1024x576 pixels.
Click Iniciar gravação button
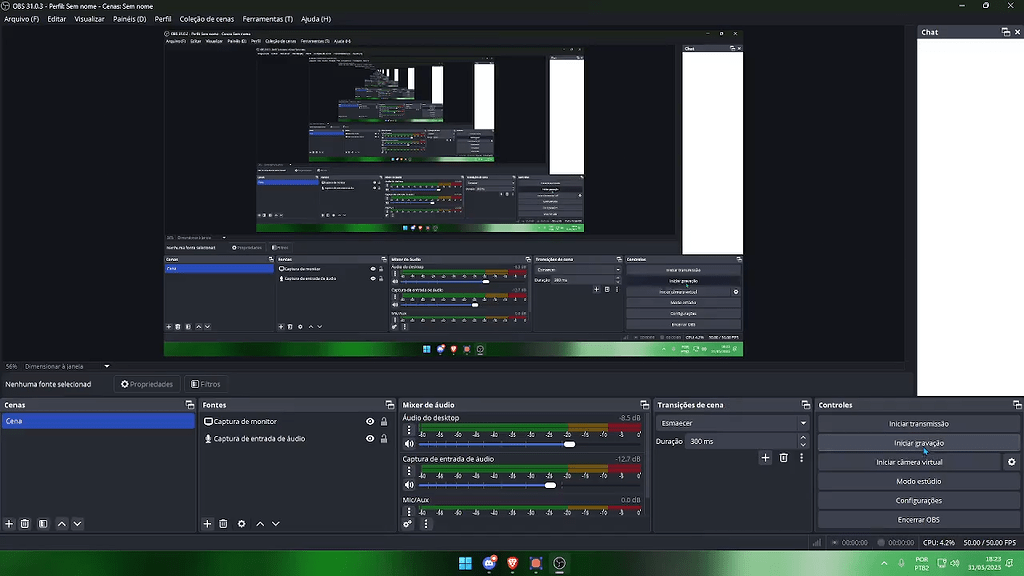pyautogui.click(x=918, y=443)
